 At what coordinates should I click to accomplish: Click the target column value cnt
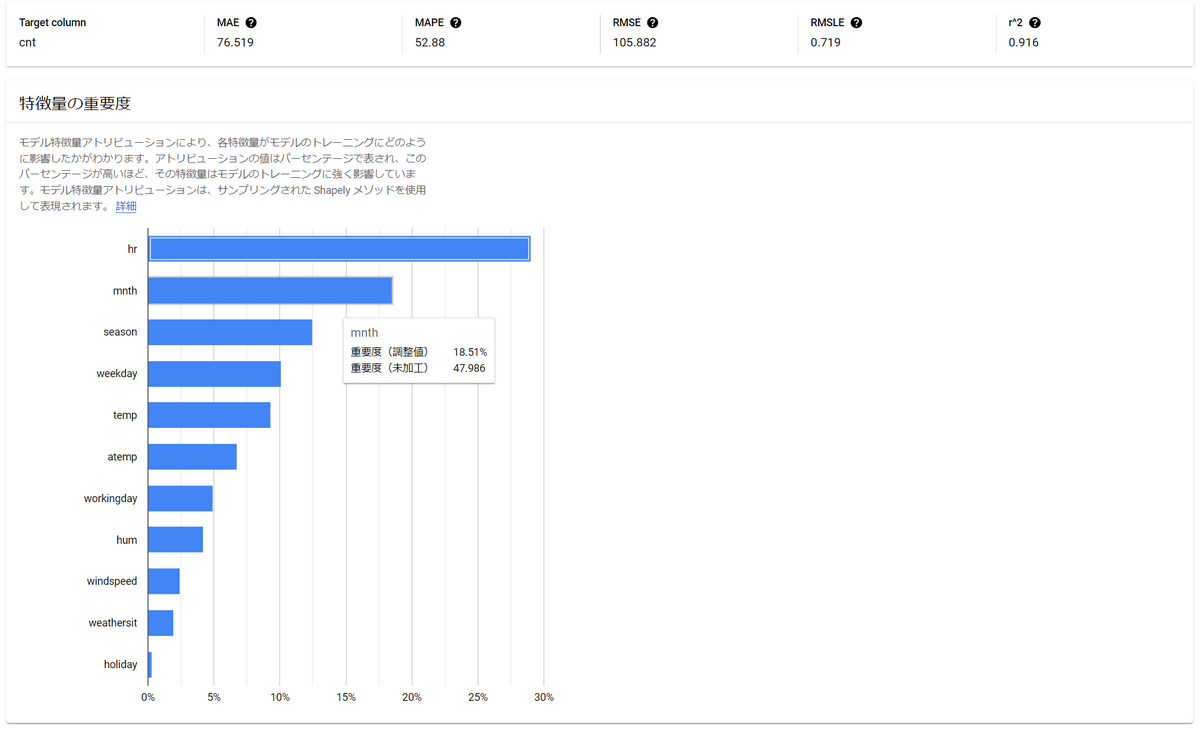coord(28,43)
